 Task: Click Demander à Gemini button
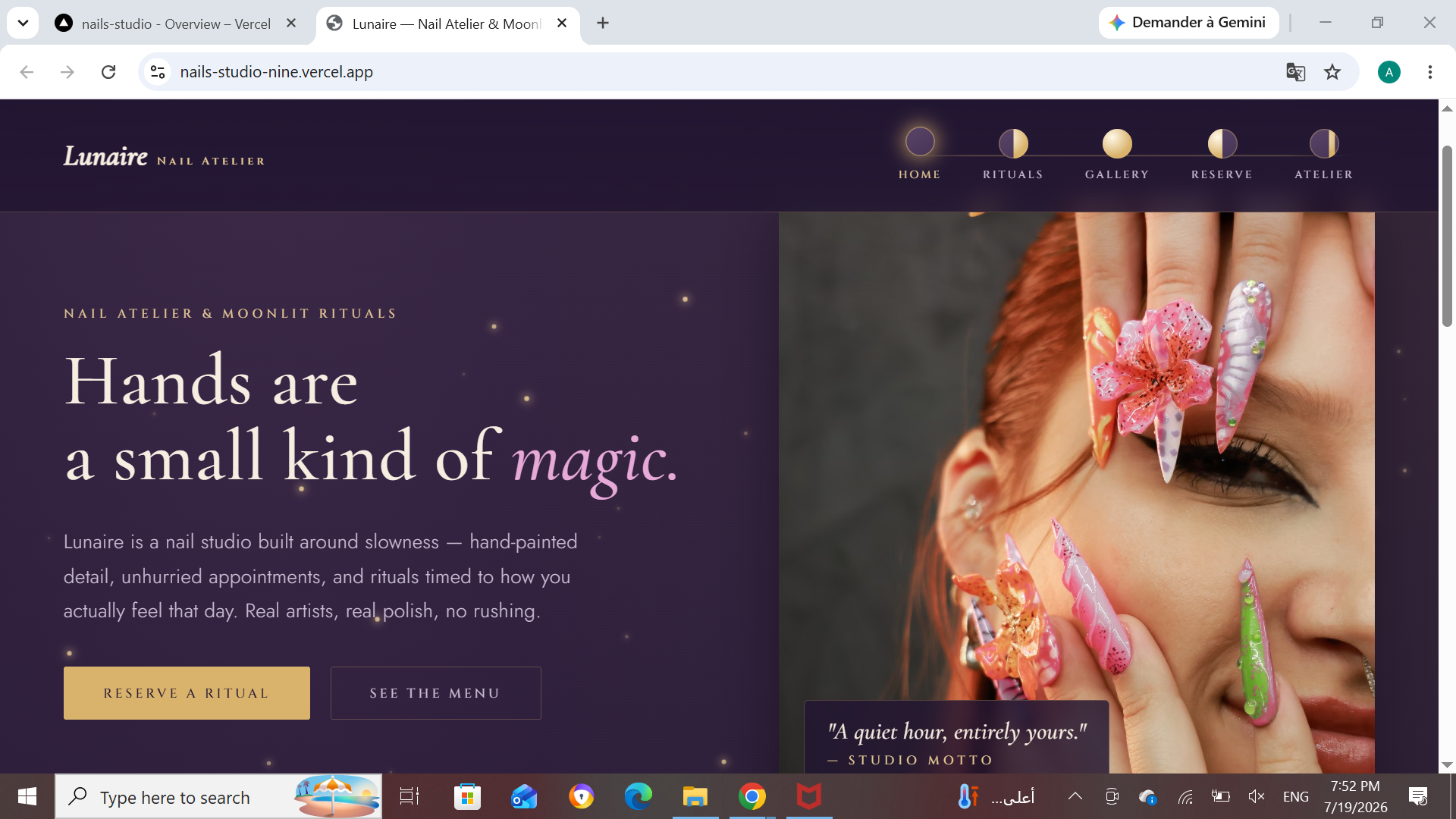(x=1188, y=23)
